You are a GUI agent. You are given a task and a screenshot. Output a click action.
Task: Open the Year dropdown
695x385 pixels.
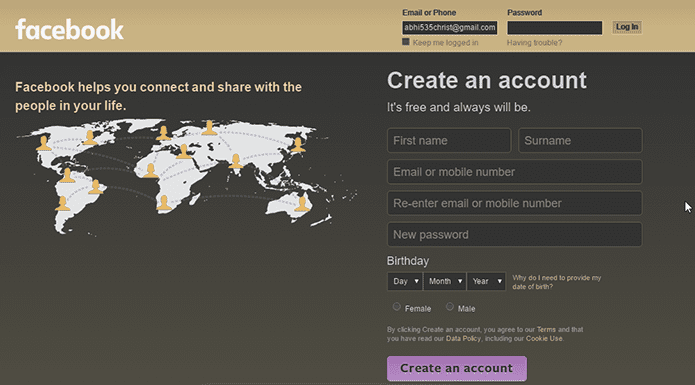(x=486, y=281)
